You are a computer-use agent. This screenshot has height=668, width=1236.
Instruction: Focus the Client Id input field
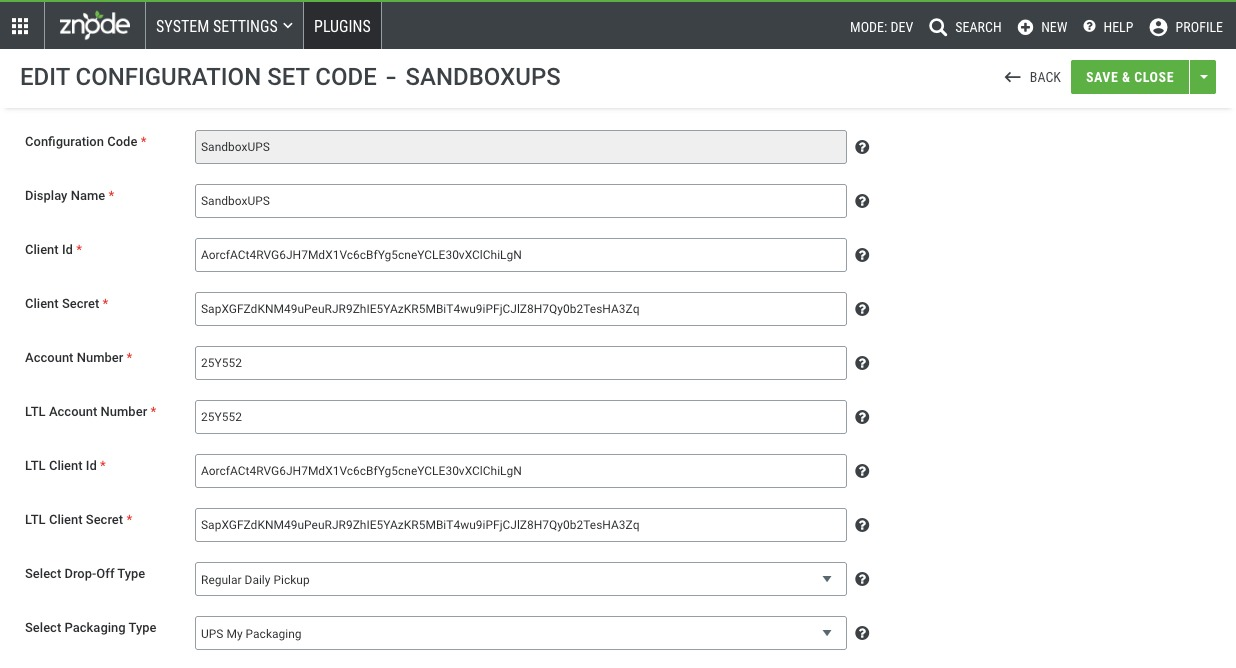point(521,255)
